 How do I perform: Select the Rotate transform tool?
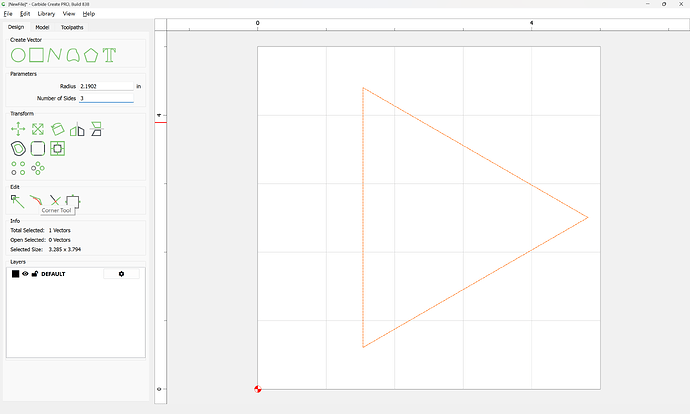[x=58, y=129]
